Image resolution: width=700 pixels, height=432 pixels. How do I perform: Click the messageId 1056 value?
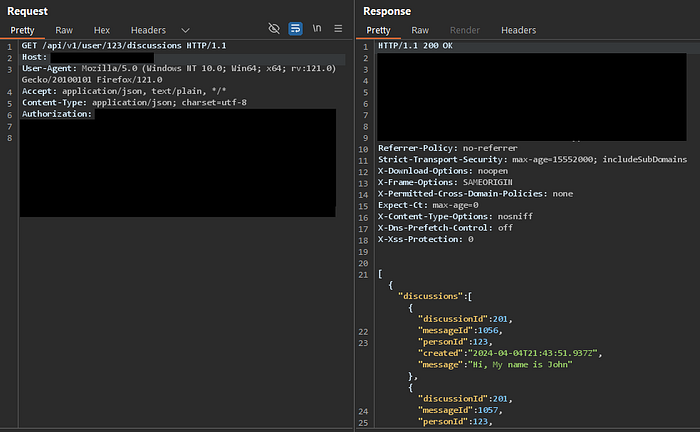click(488, 331)
